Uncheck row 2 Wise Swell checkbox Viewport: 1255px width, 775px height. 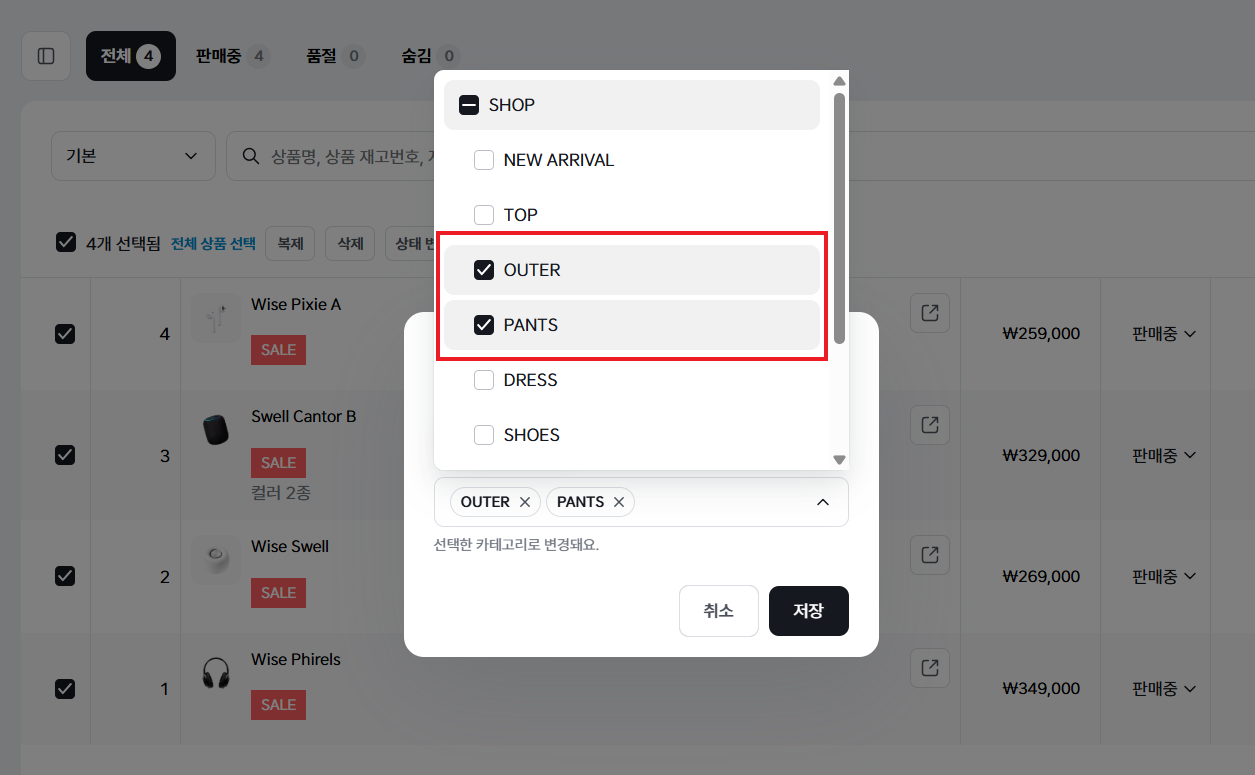[65, 576]
